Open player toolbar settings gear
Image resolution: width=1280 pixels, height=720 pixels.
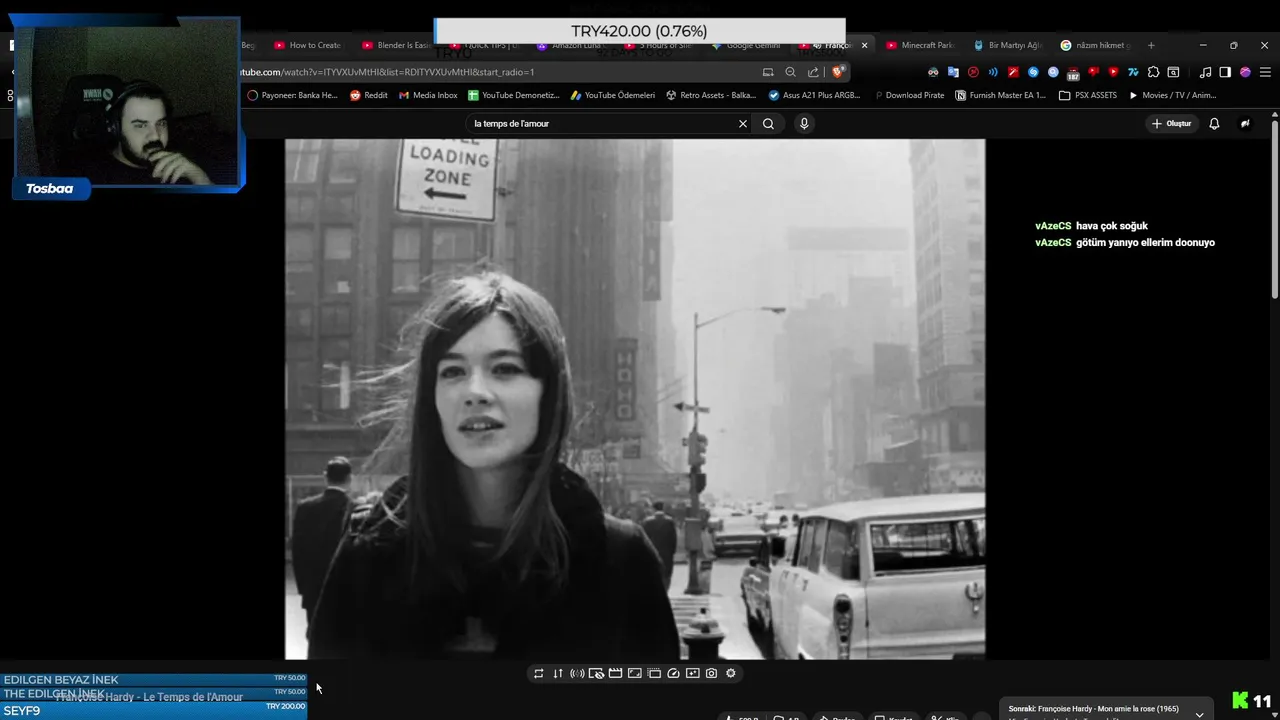pos(731,673)
